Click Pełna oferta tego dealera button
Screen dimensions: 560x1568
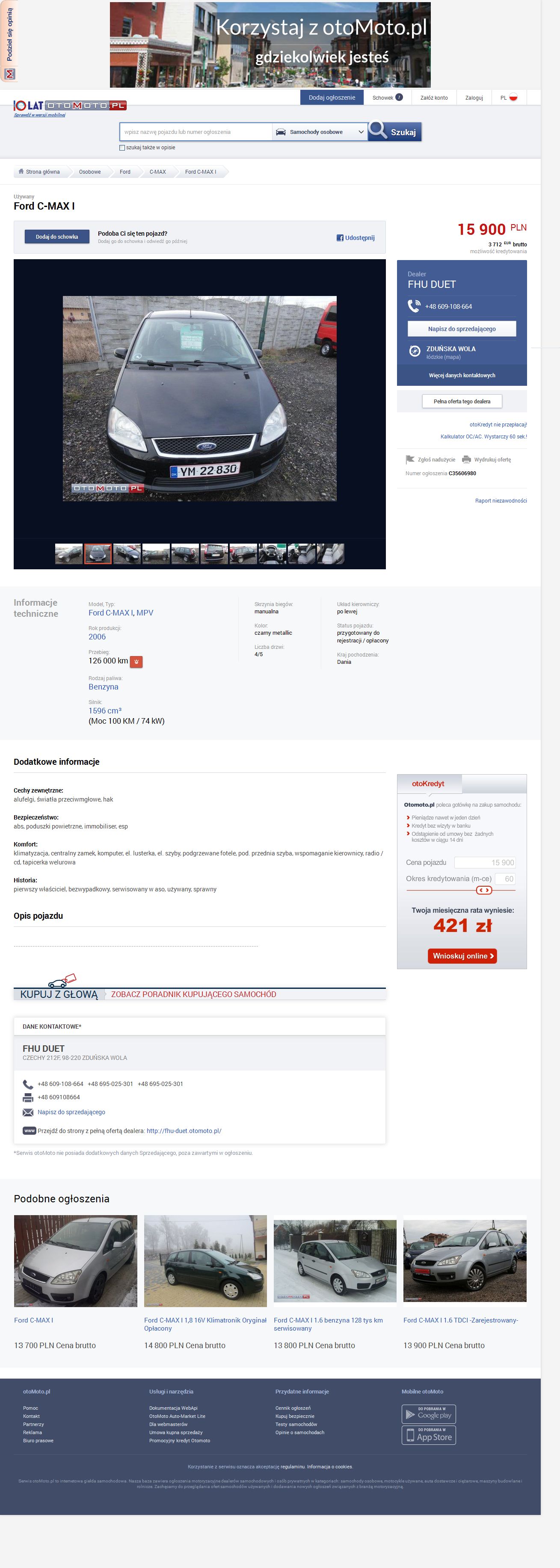462,401
